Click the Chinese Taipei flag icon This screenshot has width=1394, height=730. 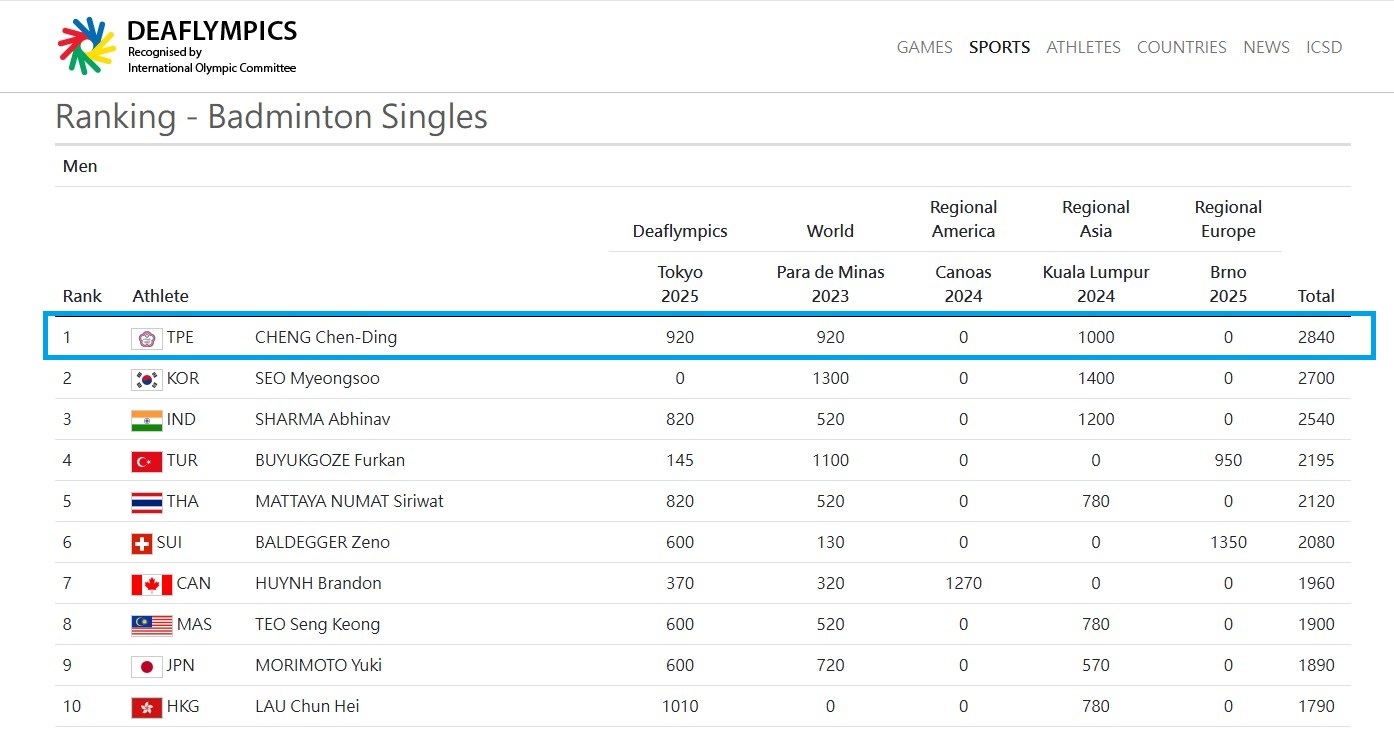pyautogui.click(x=146, y=338)
